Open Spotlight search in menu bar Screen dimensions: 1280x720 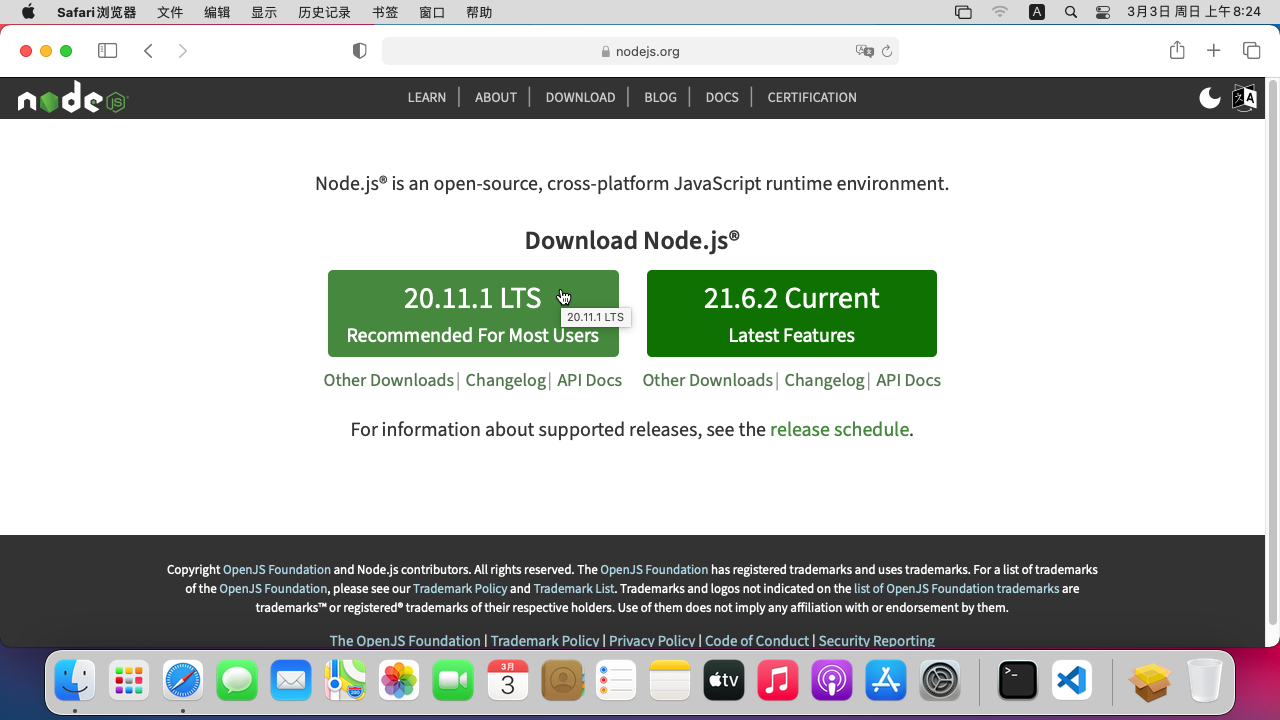[x=1071, y=12]
